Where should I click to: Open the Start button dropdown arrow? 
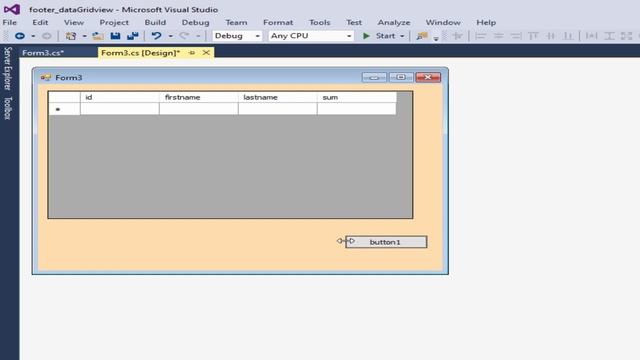[x=402, y=36]
